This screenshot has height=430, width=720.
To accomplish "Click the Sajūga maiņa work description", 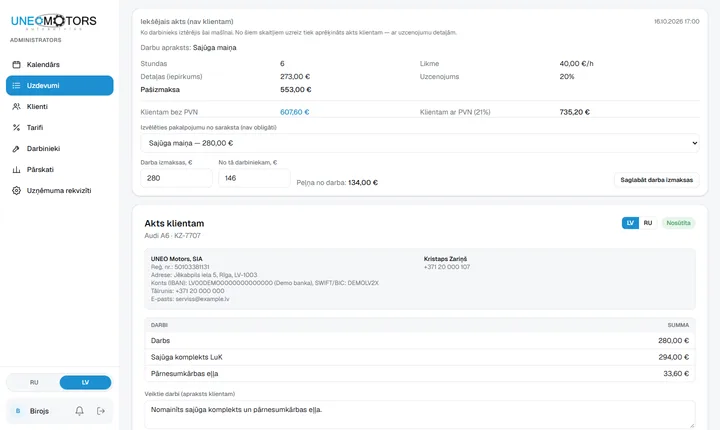I will [x=214, y=48].
